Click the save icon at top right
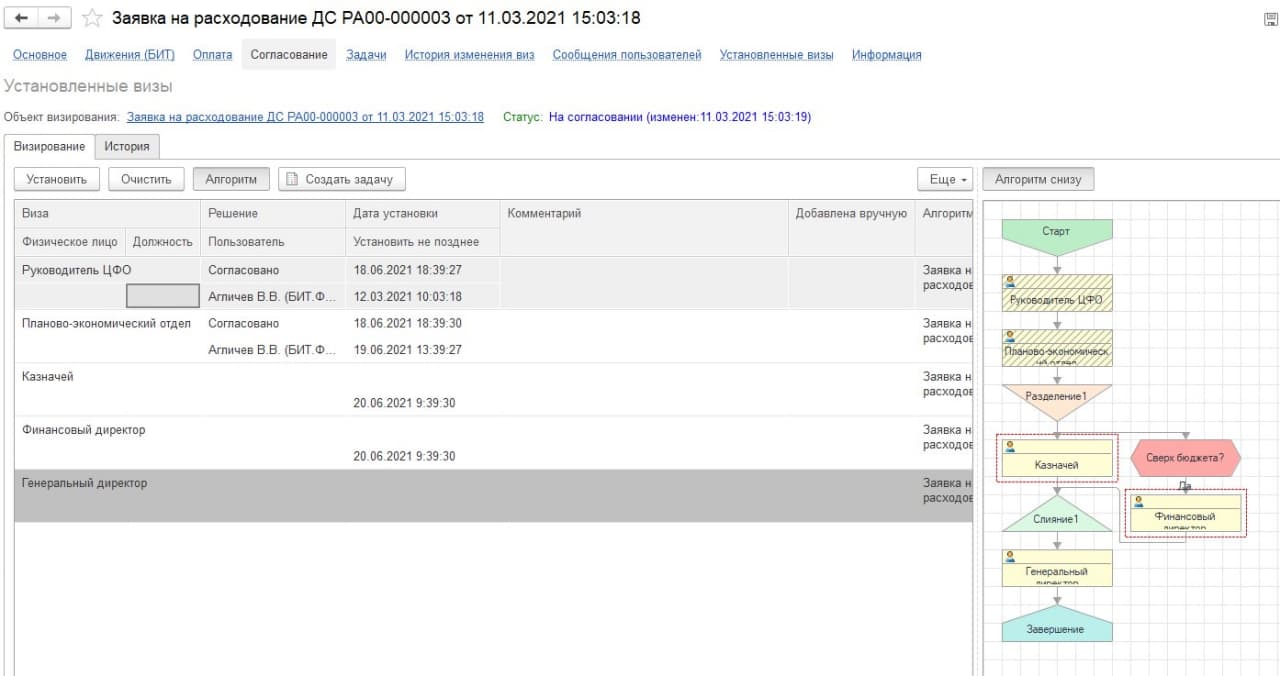The height and width of the screenshot is (676, 1280). point(1270,19)
